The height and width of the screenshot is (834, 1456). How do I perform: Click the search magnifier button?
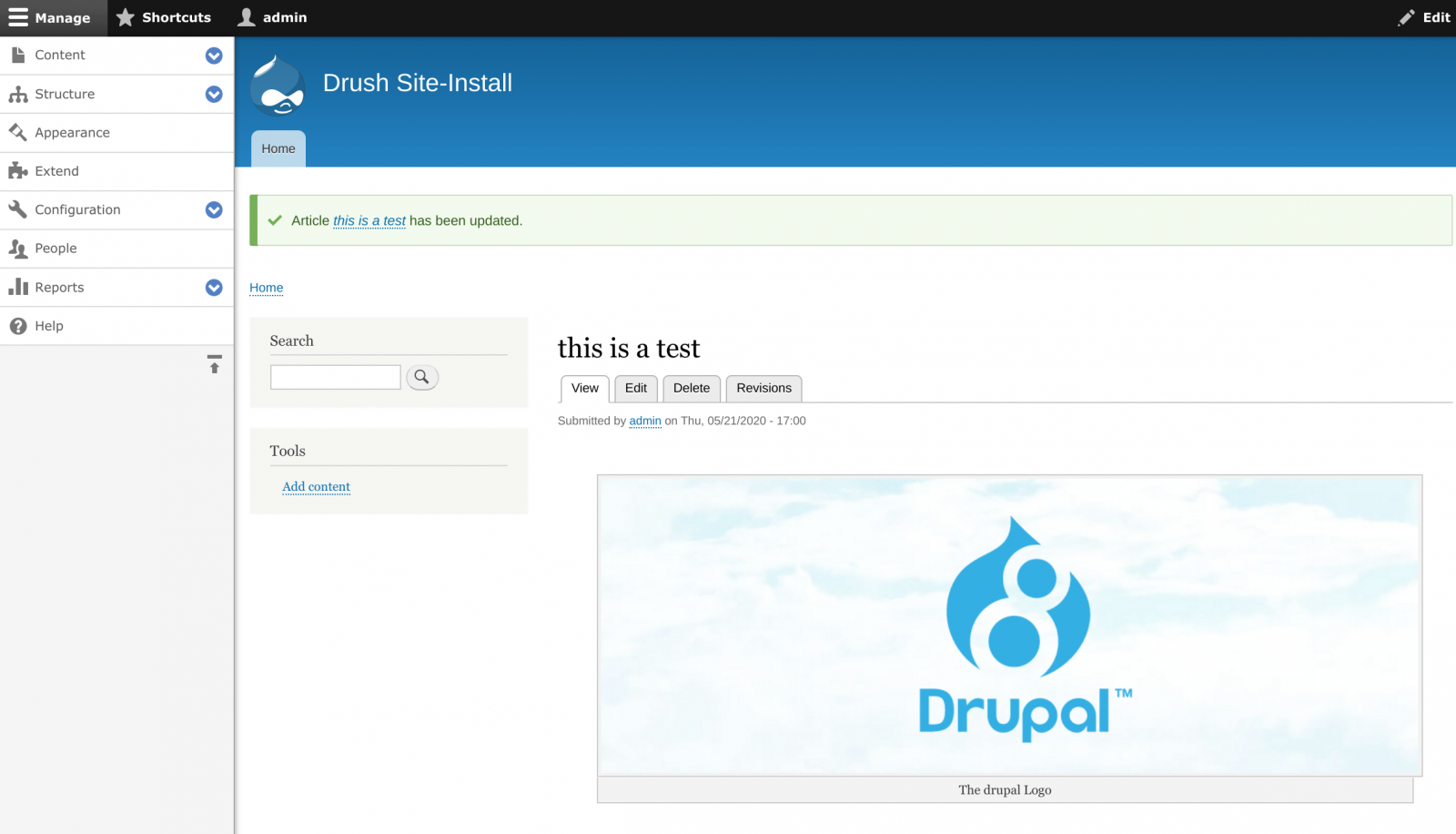pos(422,377)
